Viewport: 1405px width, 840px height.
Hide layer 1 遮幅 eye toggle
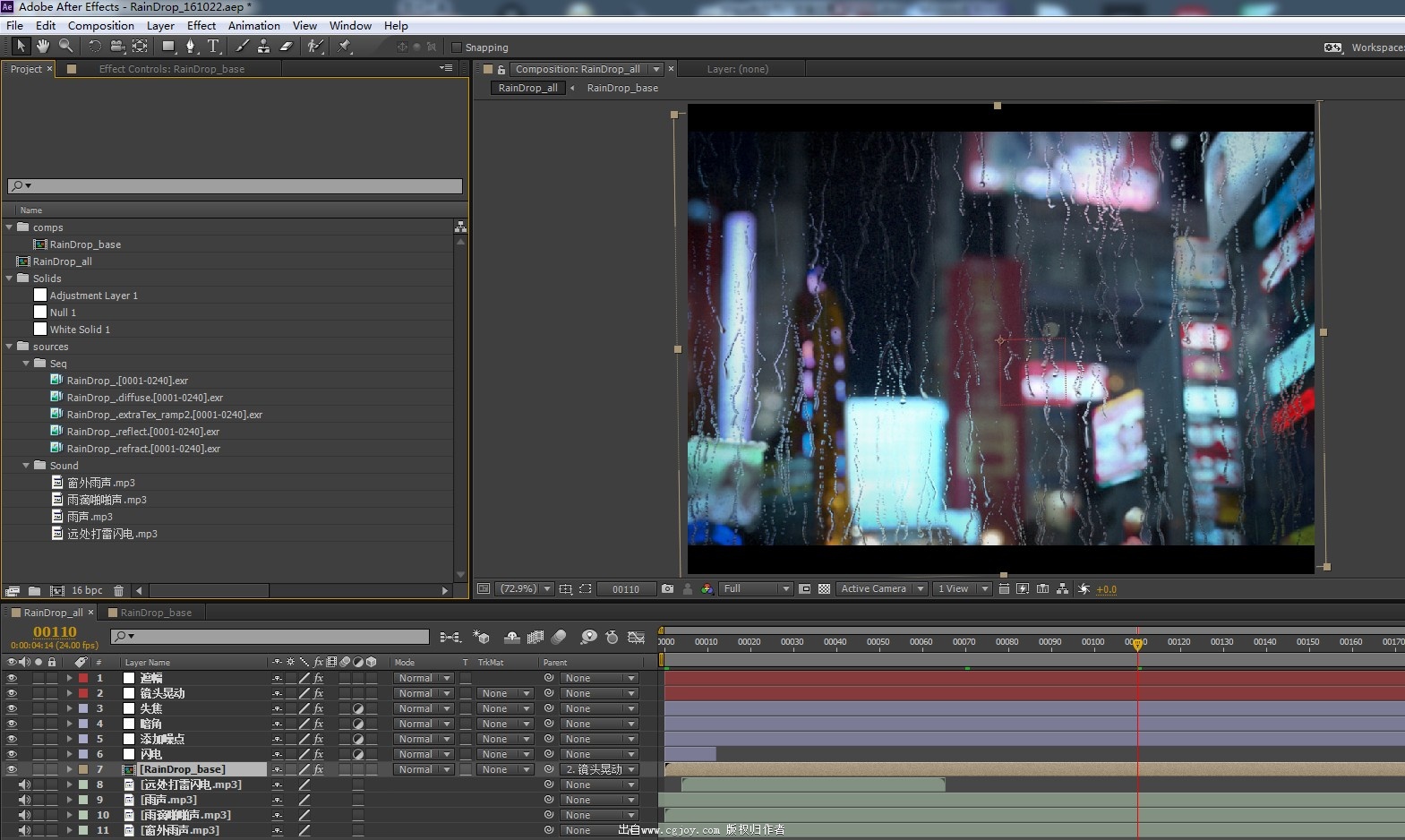[x=12, y=679]
